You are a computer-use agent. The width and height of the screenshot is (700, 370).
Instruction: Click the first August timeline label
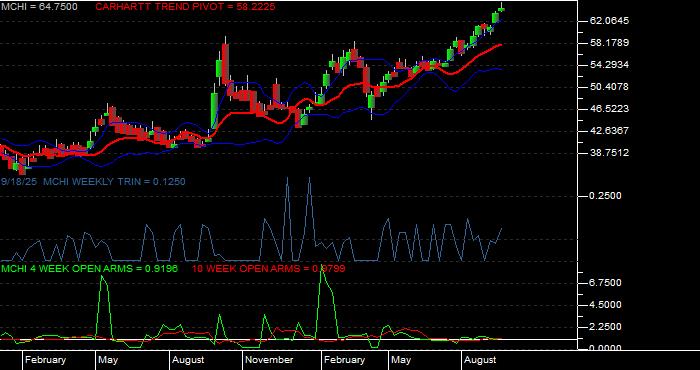pyautogui.click(x=188, y=360)
